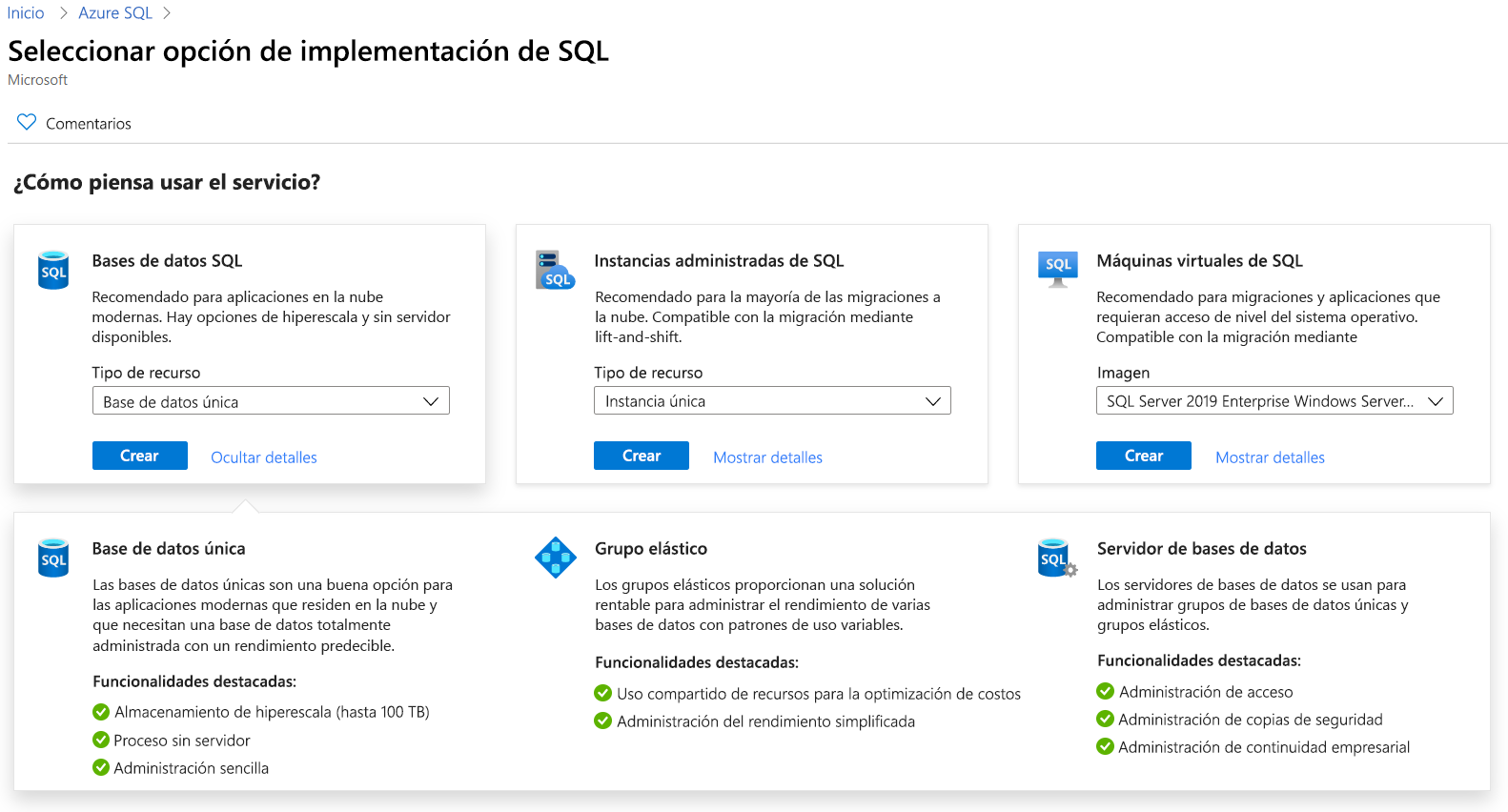Screen dimensions: 1508x812
Task: Click check icon beside Administración sencilla
Action: (101, 767)
